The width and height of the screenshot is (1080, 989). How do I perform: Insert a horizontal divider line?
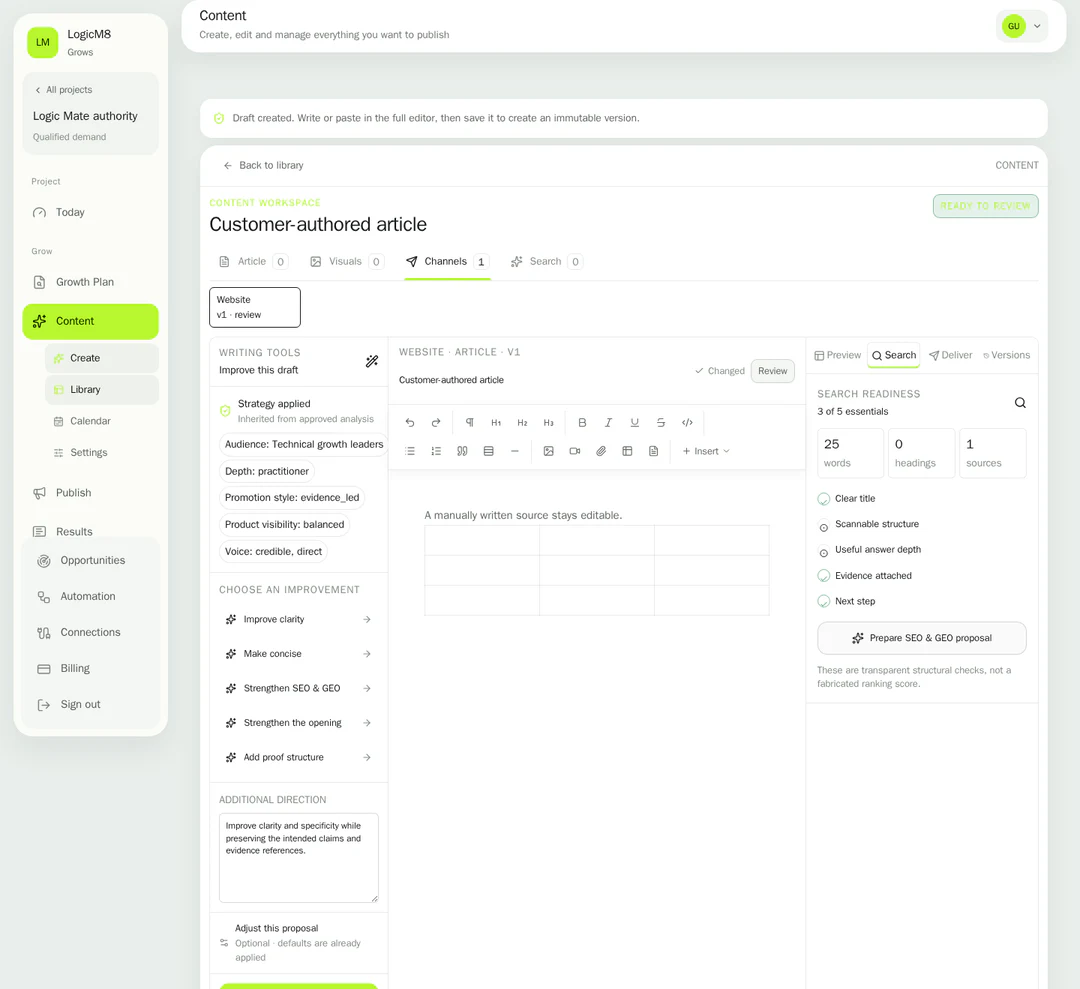[x=515, y=451]
